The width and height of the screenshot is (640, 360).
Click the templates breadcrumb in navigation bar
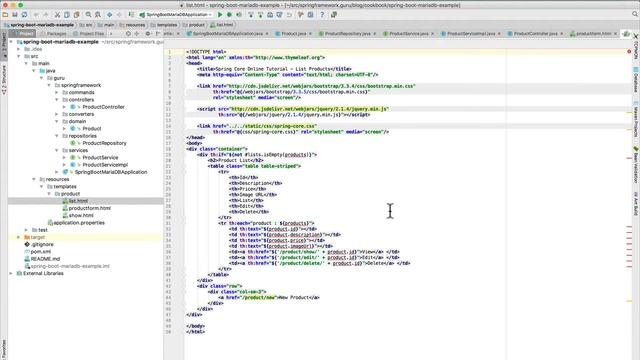(164, 25)
